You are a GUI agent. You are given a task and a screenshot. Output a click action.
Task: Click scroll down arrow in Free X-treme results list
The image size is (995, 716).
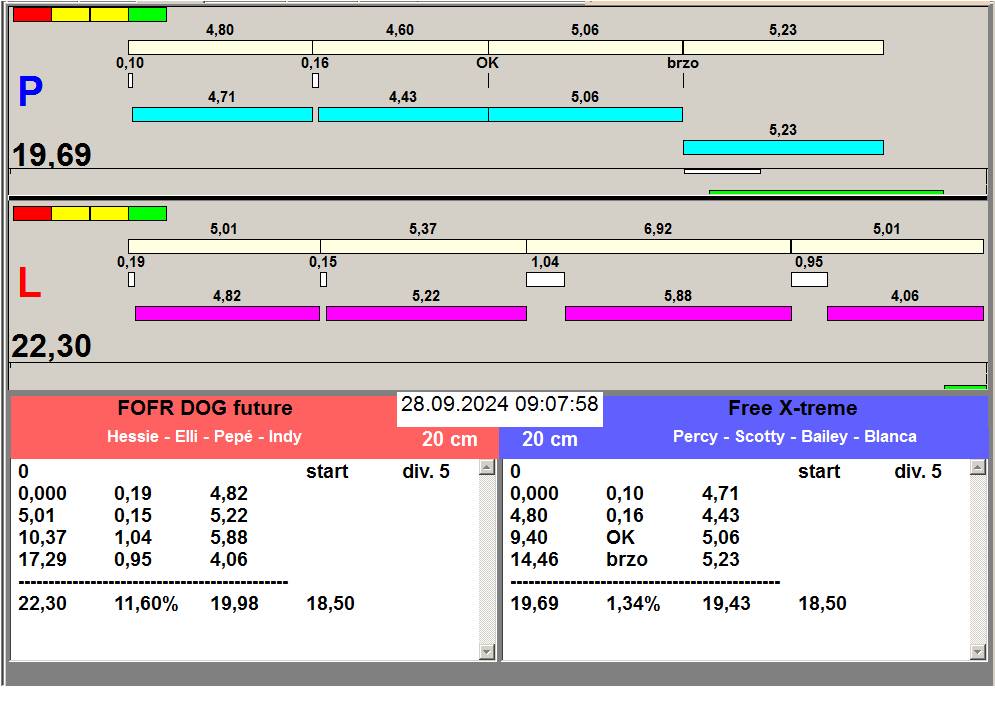pos(978,651)
